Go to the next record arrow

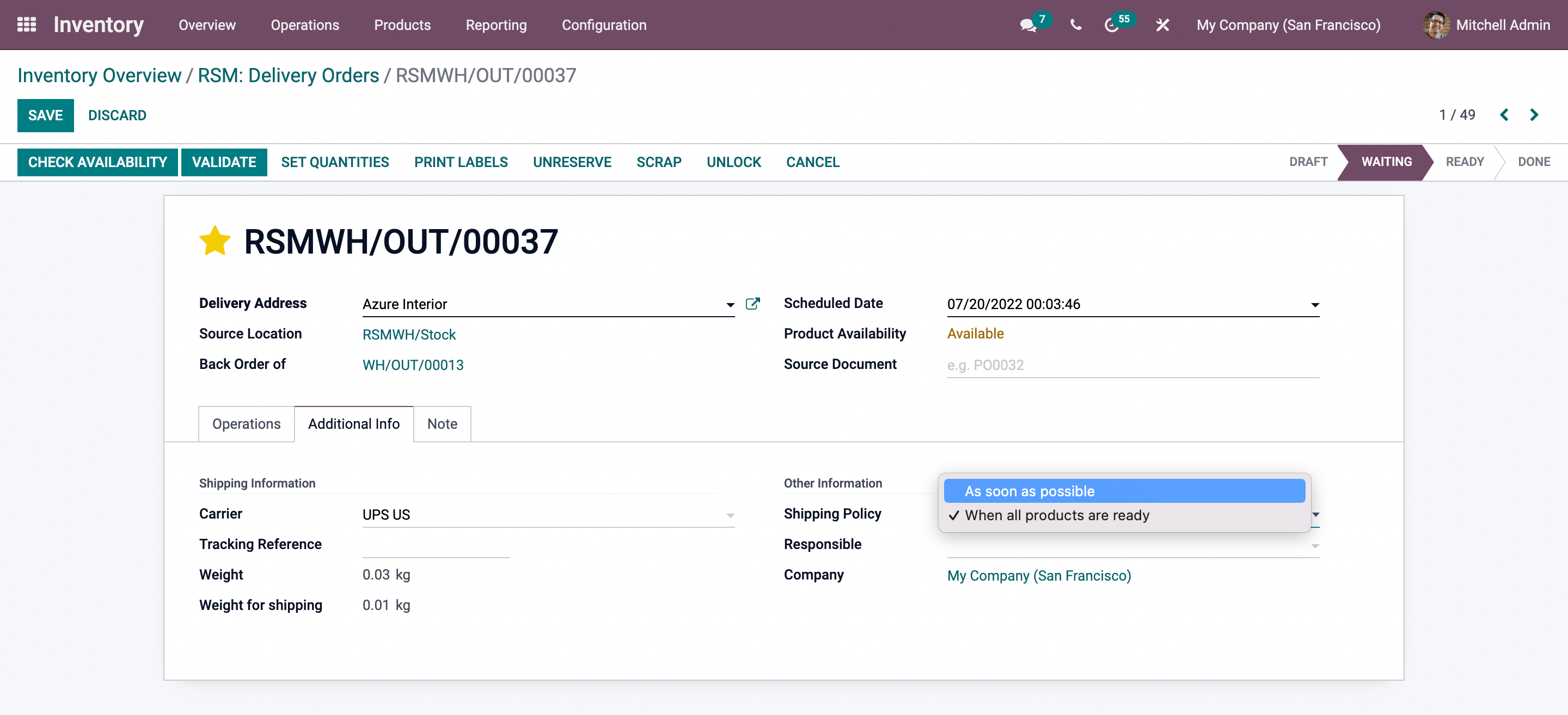pyautogui.click(x=1534, y=115)
